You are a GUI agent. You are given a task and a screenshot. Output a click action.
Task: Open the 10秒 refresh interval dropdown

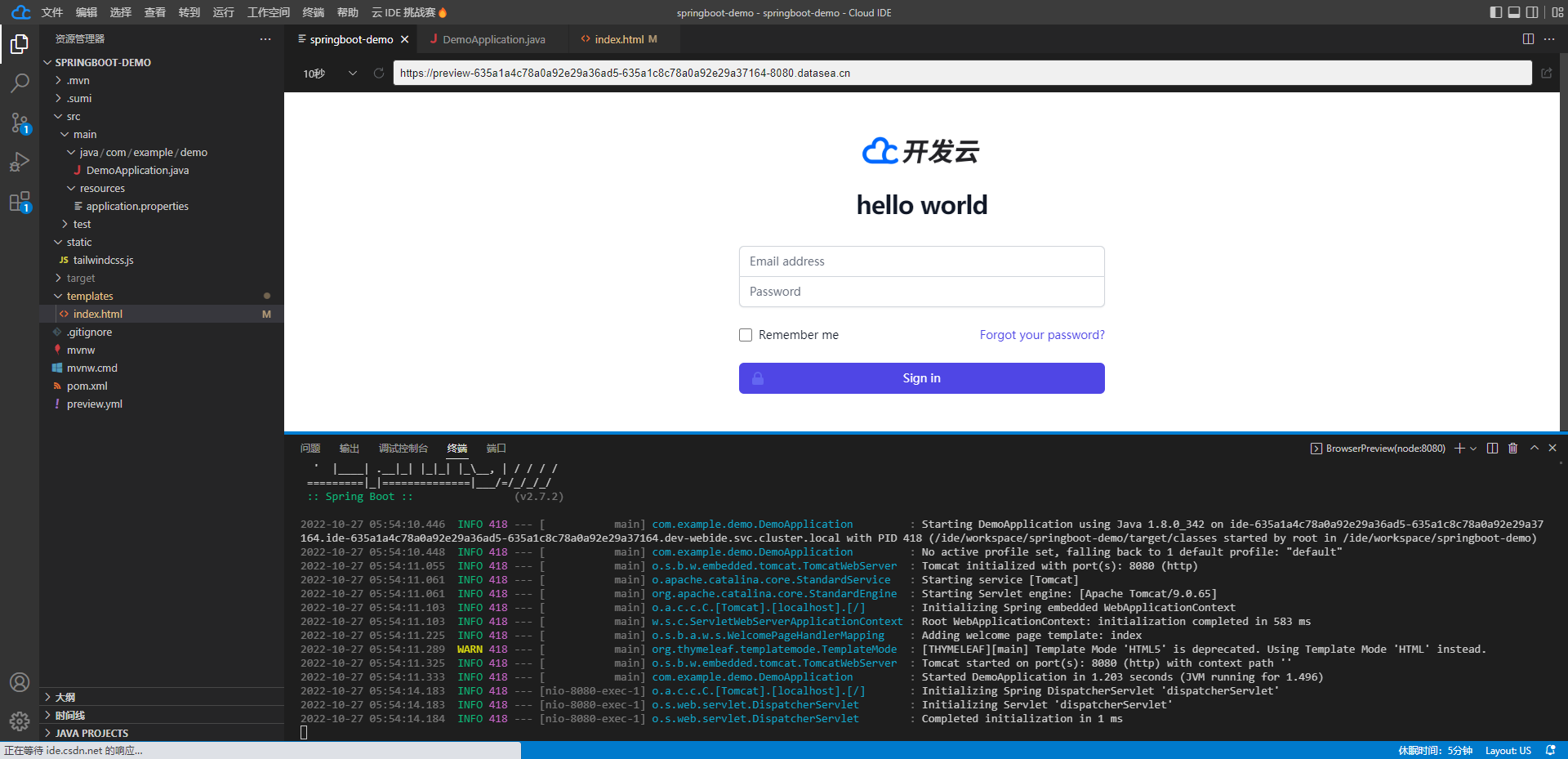(330, 74)
